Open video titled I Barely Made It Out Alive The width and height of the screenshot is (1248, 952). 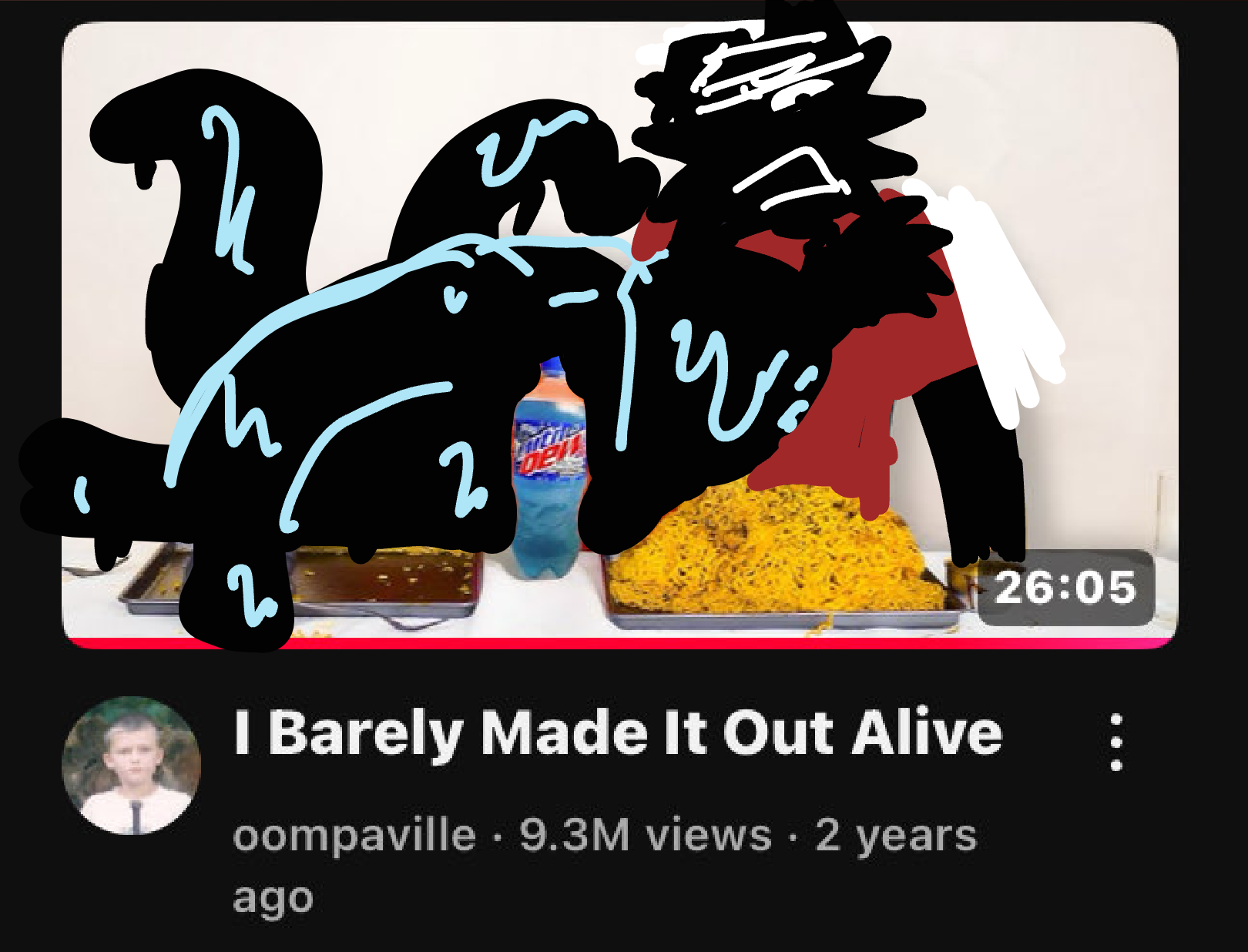tap(618, 732)
